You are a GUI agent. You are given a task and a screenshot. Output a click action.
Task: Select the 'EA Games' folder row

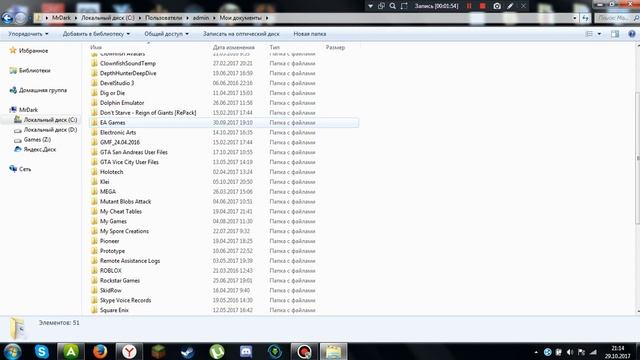[224, 122]
